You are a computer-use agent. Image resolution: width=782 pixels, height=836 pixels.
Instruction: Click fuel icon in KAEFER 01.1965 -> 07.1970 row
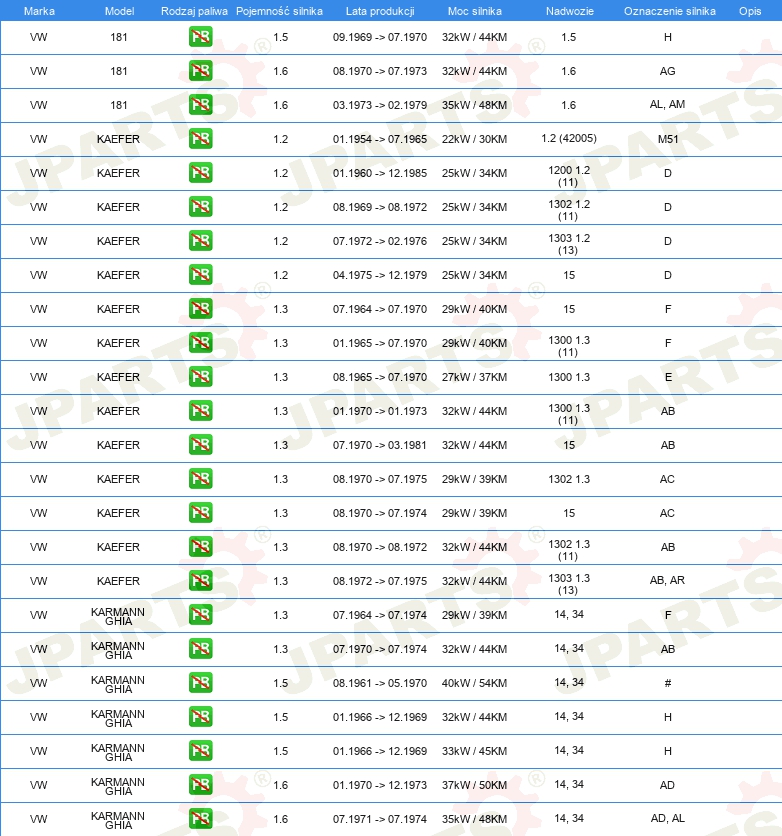[200, 343]
